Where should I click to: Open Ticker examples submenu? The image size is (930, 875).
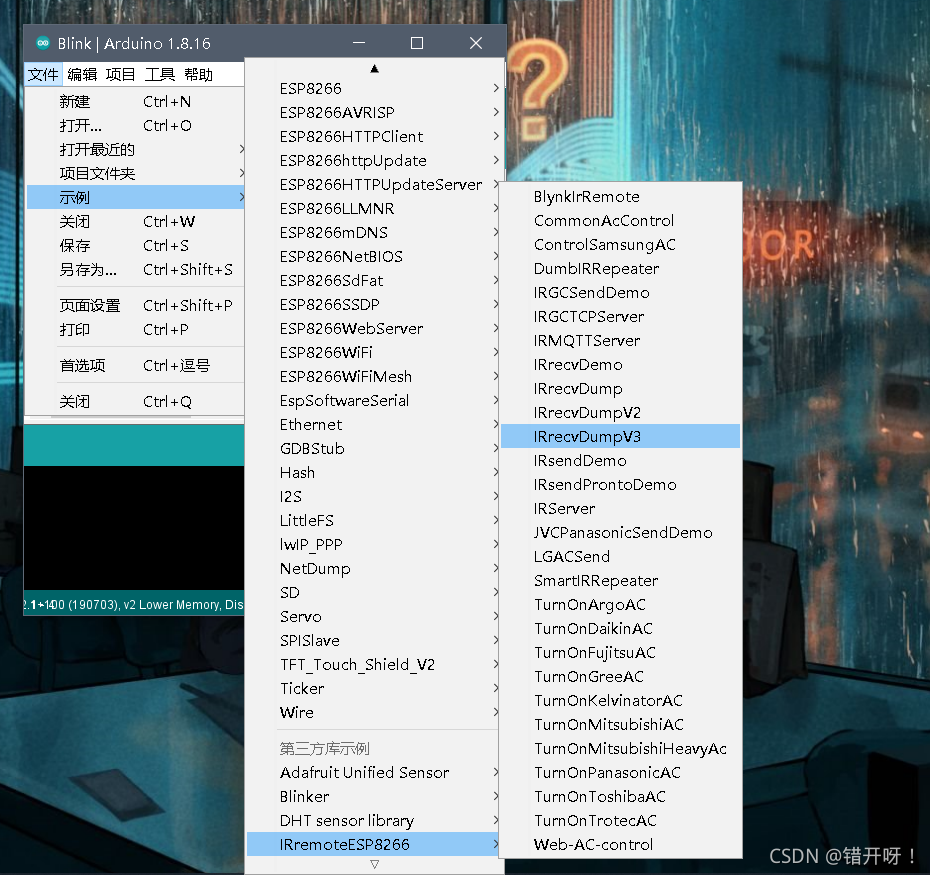(374, 689)
